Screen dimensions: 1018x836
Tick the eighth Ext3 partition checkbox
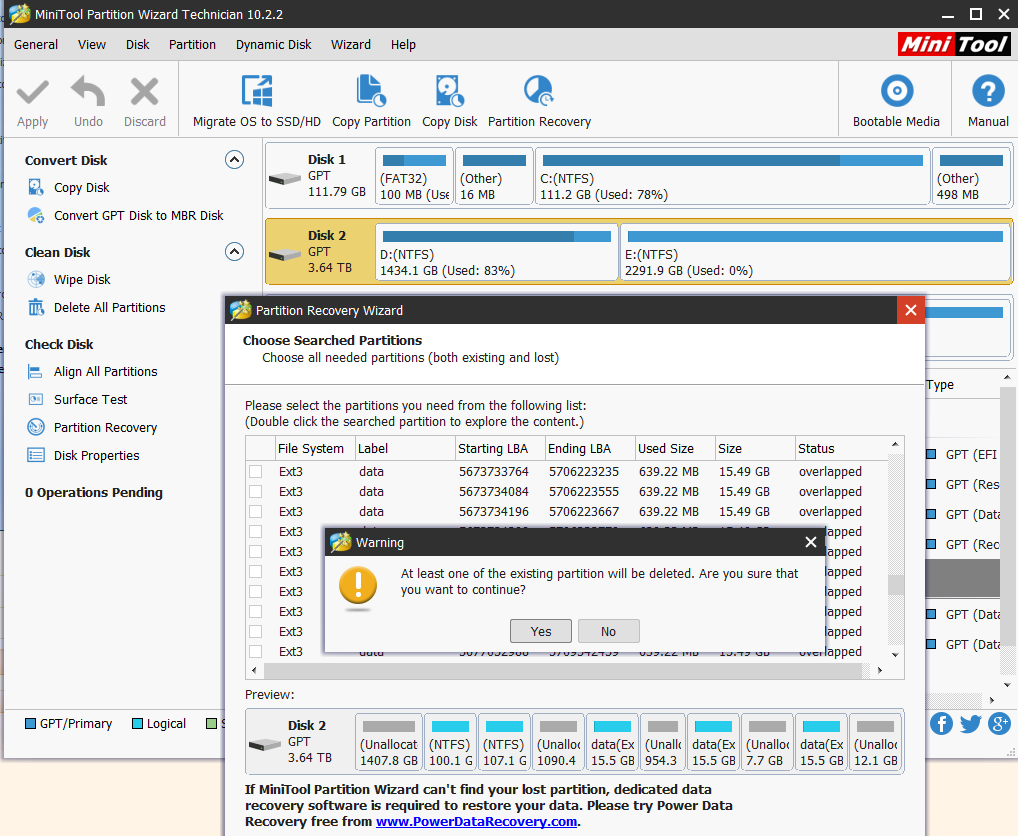[256, 611]
